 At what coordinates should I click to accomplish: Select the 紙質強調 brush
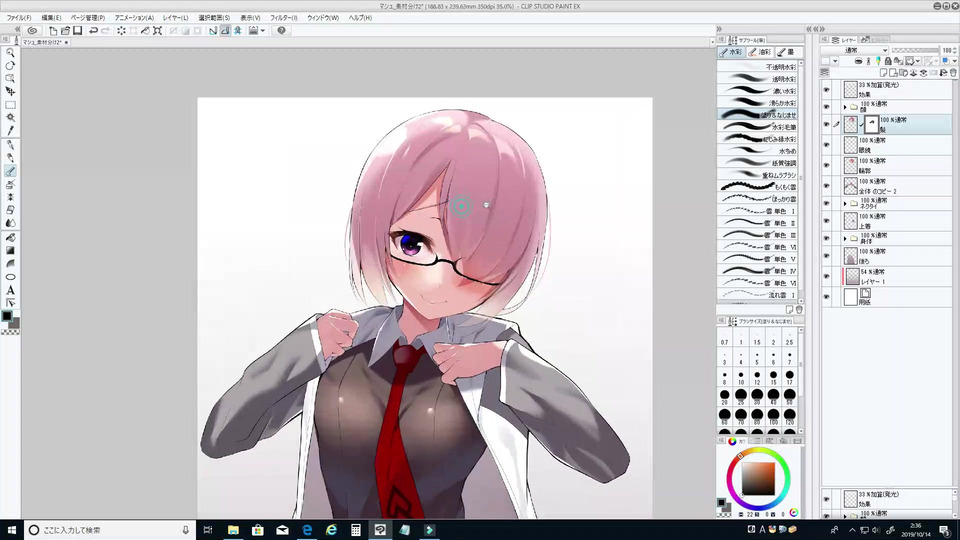[x=757, y=163]
